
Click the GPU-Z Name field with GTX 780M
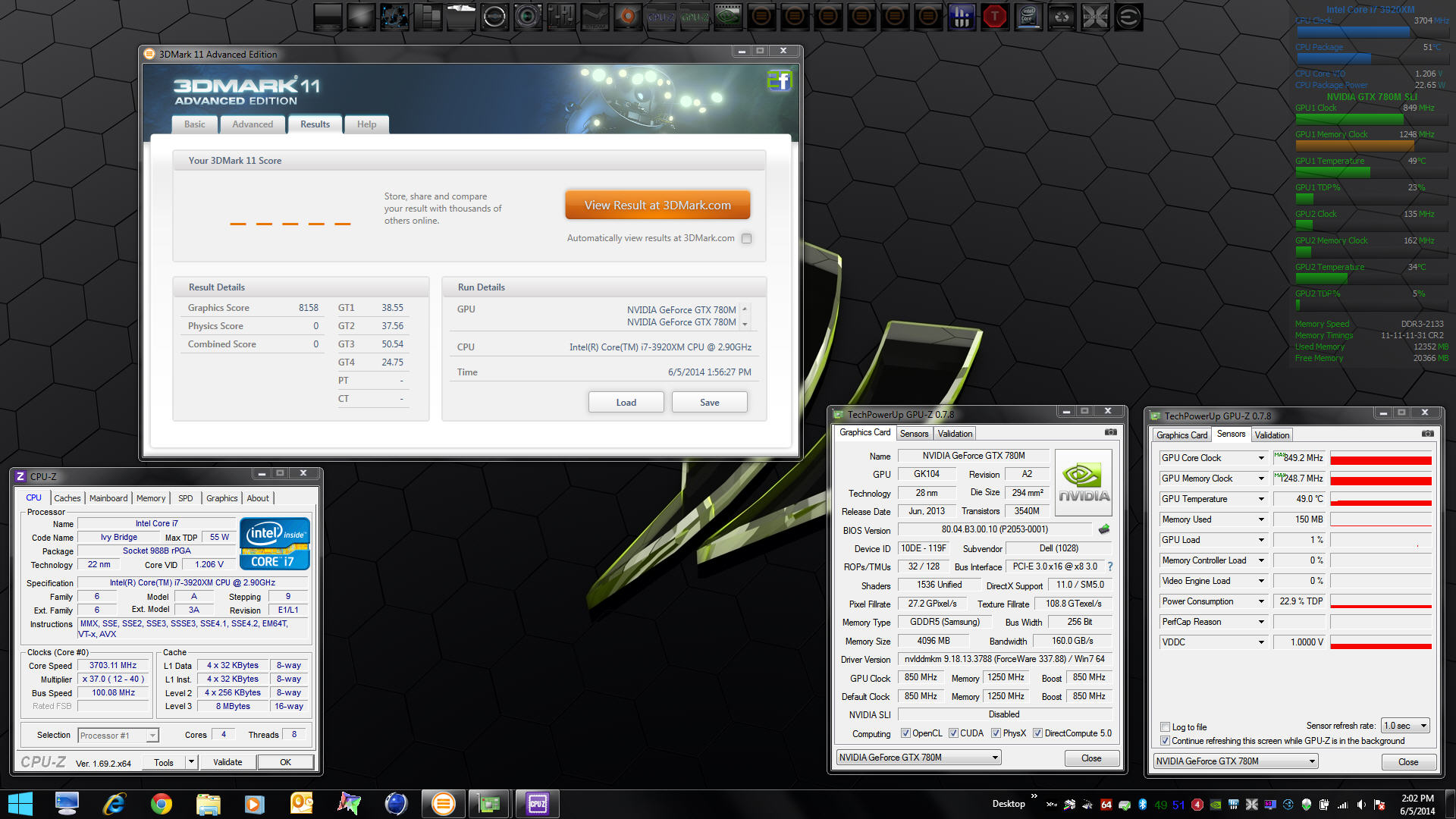(x=974, y=456)
